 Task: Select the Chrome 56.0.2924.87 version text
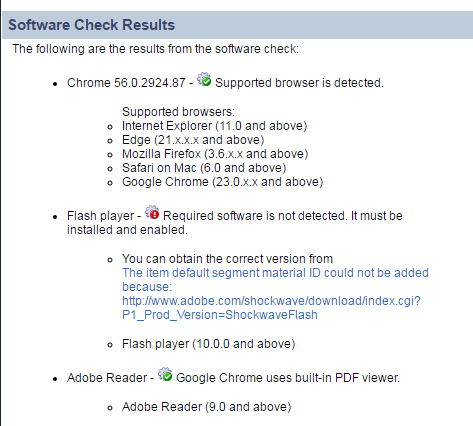click(126, 83)
